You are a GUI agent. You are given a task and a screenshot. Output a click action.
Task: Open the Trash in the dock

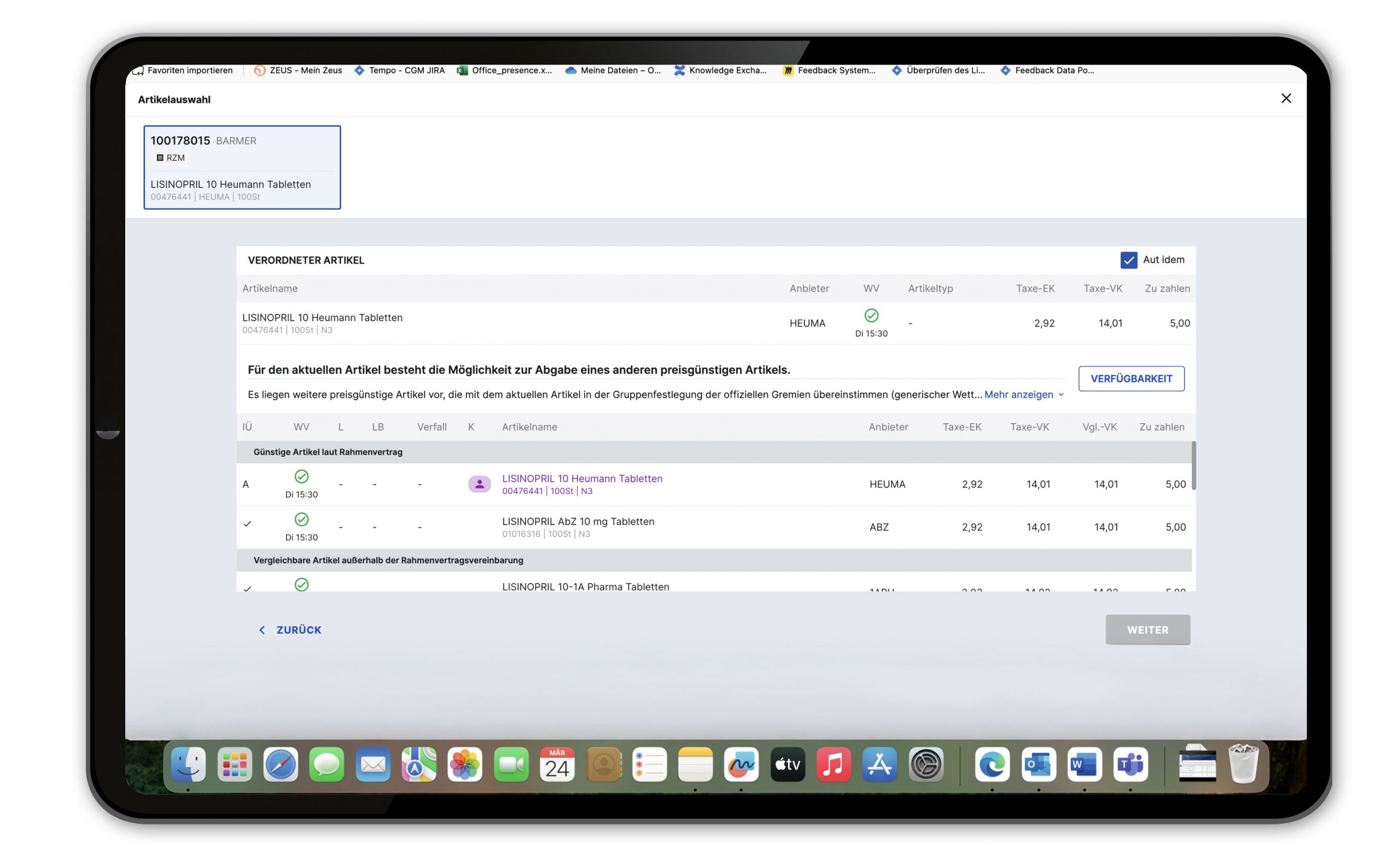click(1243, 764)
